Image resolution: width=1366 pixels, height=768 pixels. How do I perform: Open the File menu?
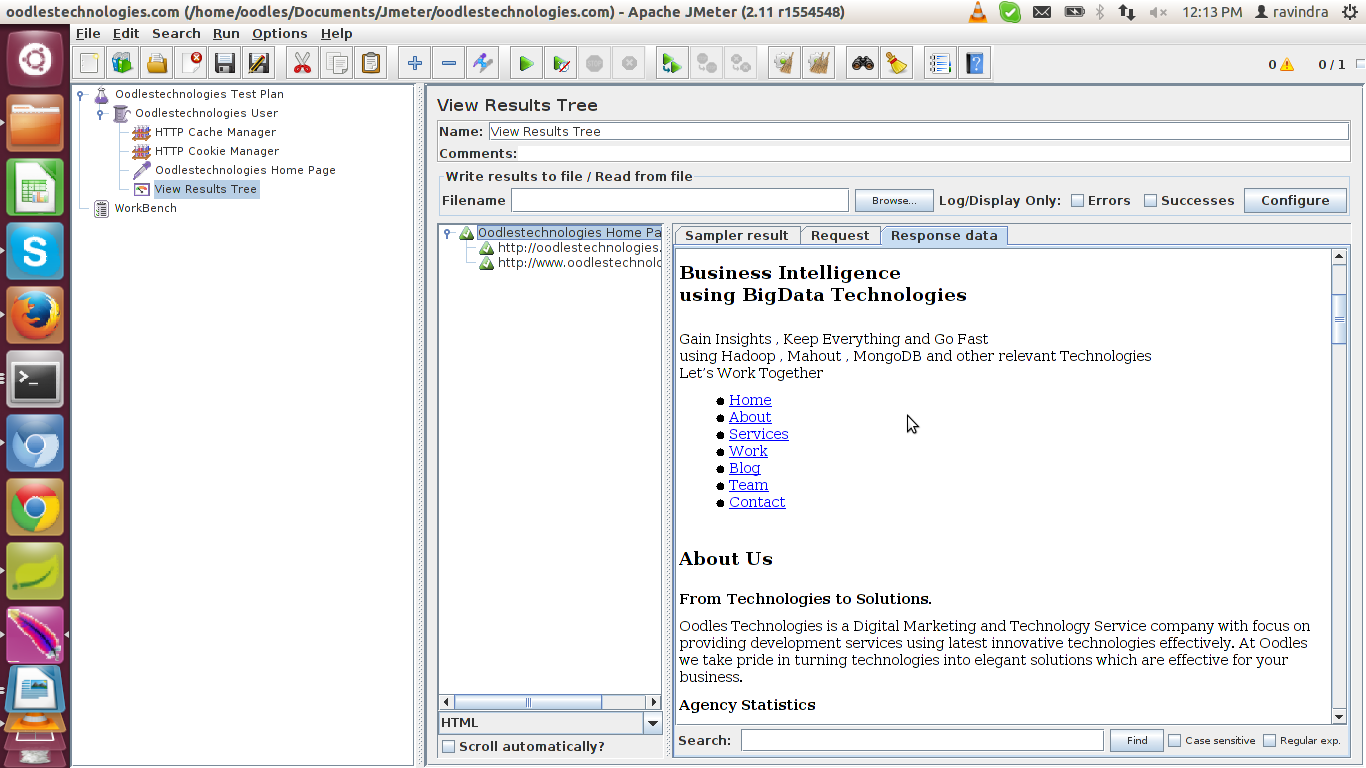pyautogui.click(x=88, y=33)
